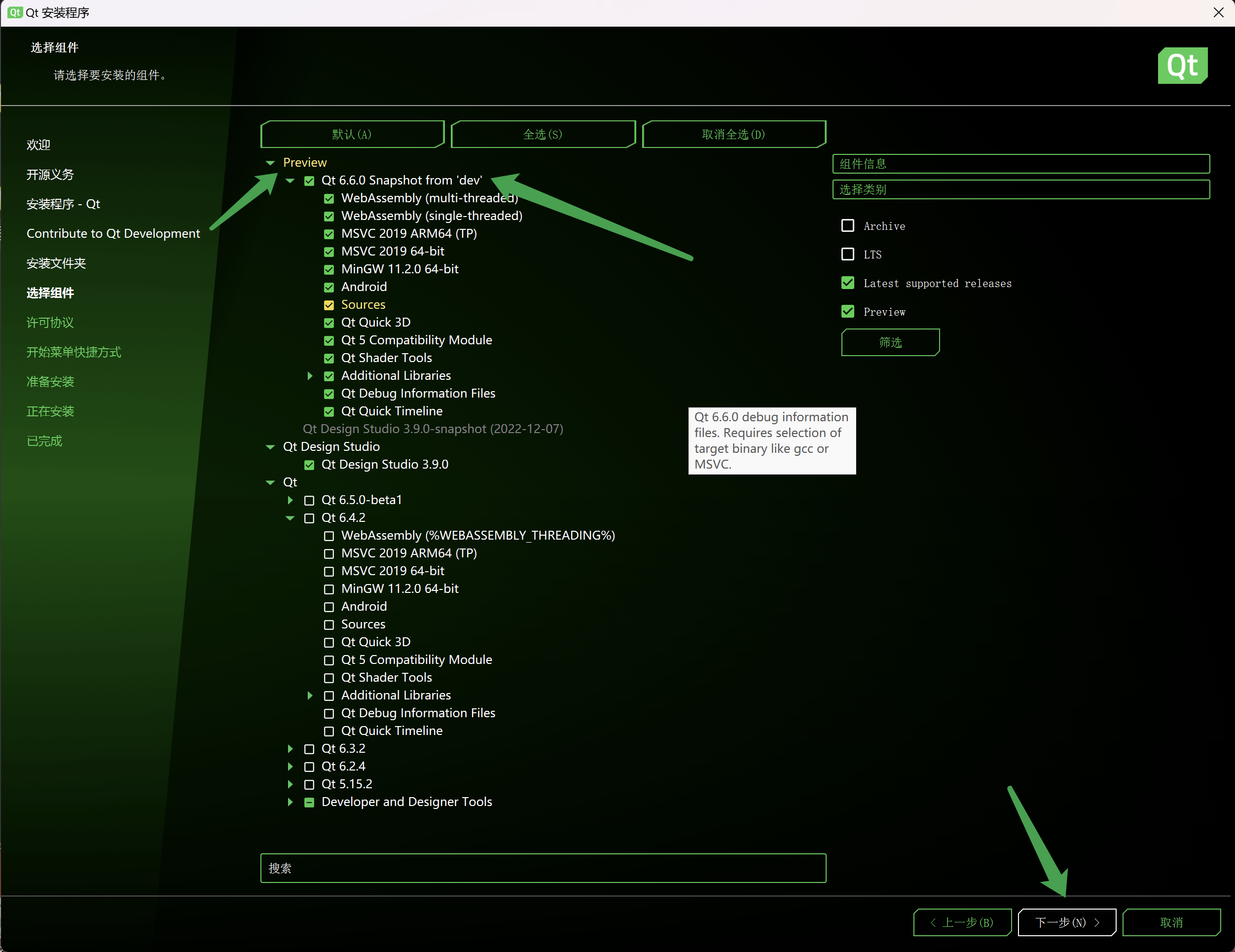
Task: Select Qt Quick Timeline under Qt 6.4.2
Action: point(392,731)
